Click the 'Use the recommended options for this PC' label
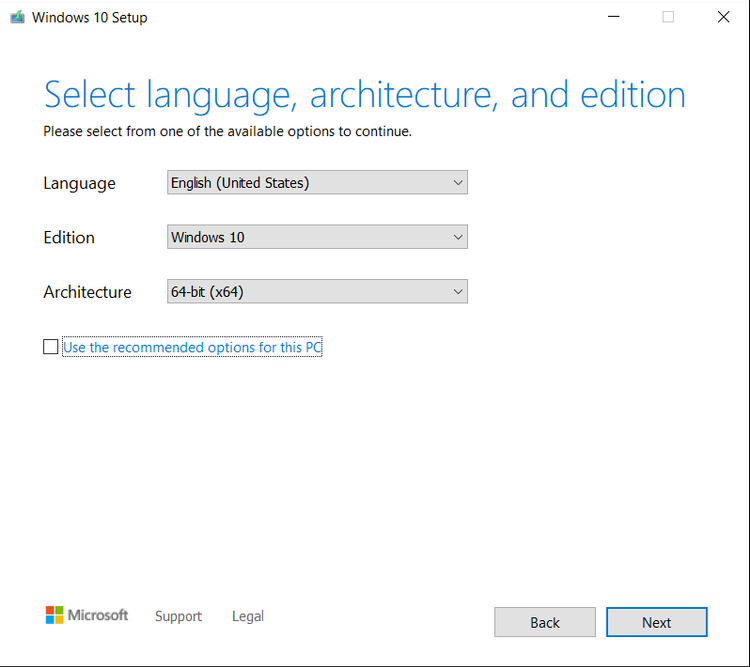 pyautogui.click(x=192, y=347)
